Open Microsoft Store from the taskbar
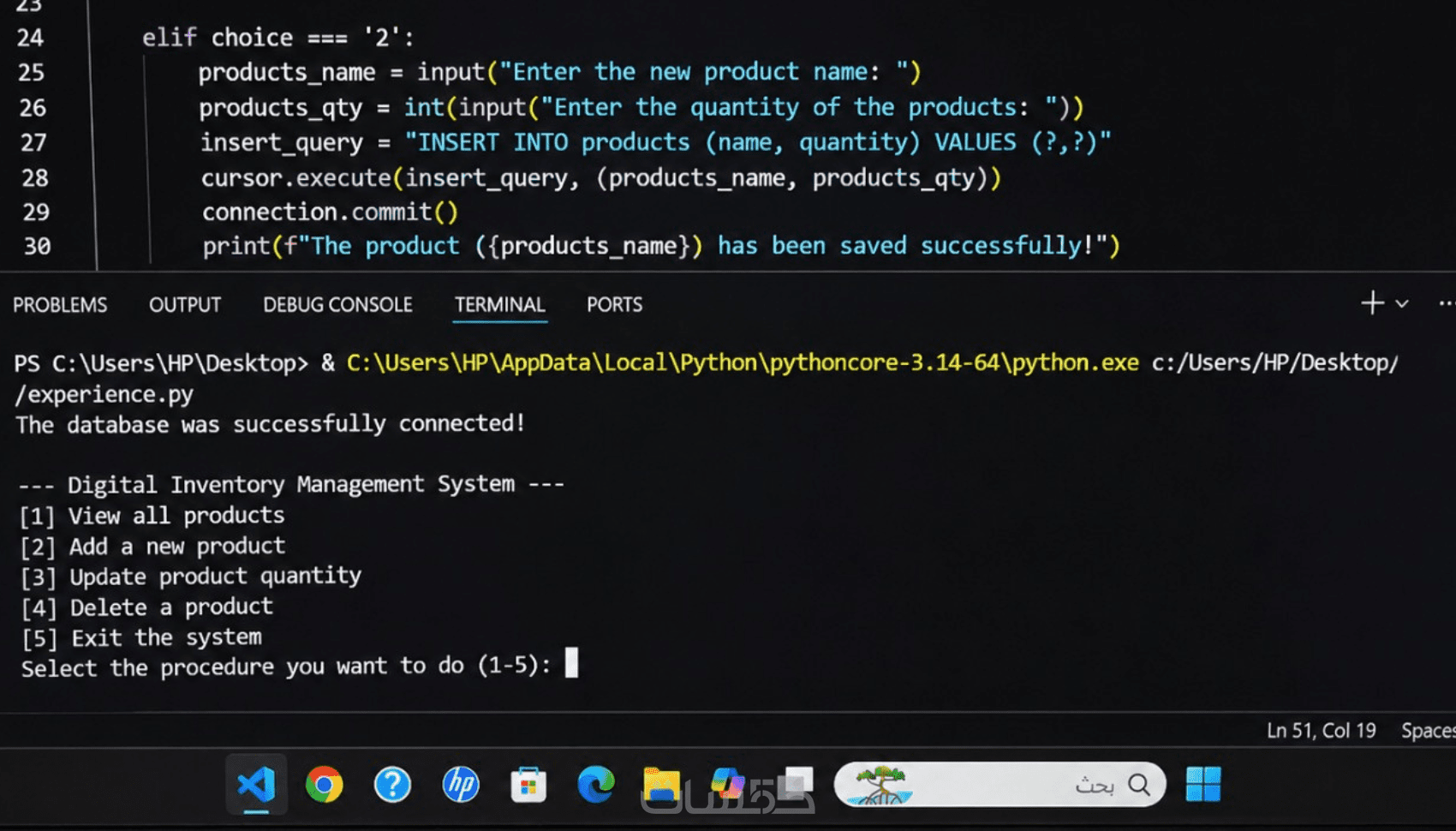This screenshot has height=831, width=1456. click(x=528, y=784)
